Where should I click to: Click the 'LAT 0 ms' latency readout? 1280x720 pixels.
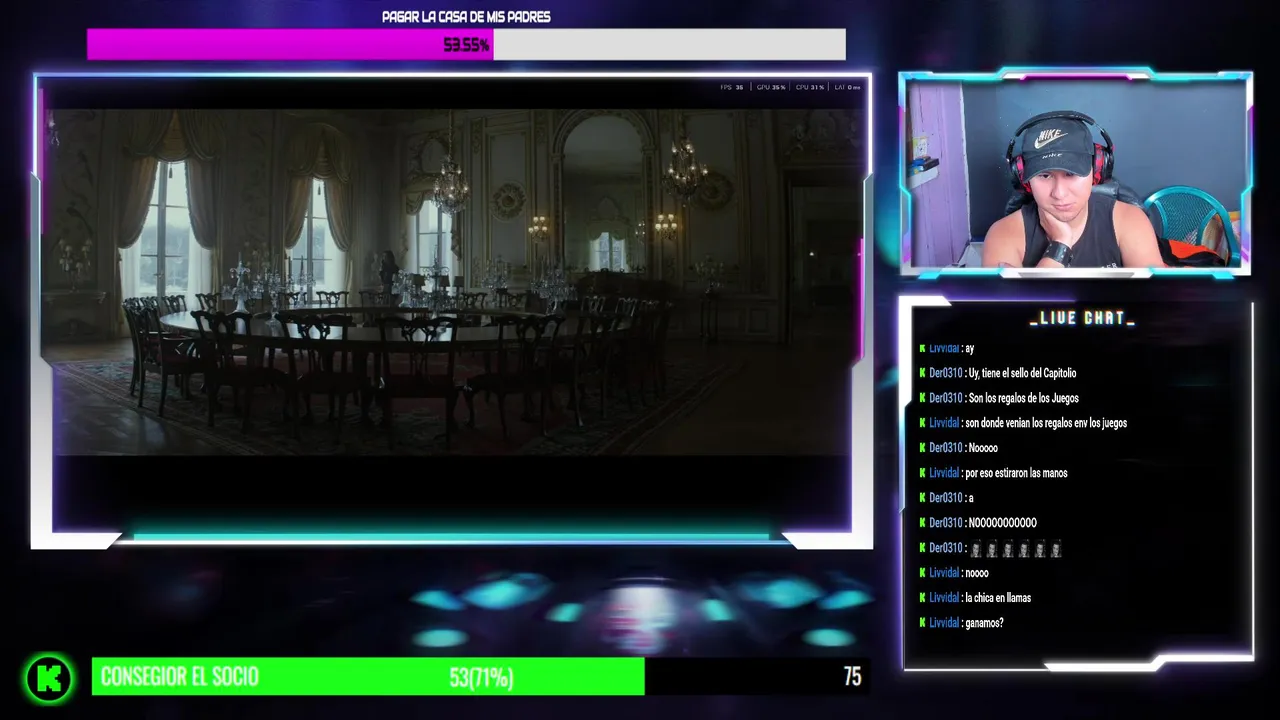click(847, 88)
